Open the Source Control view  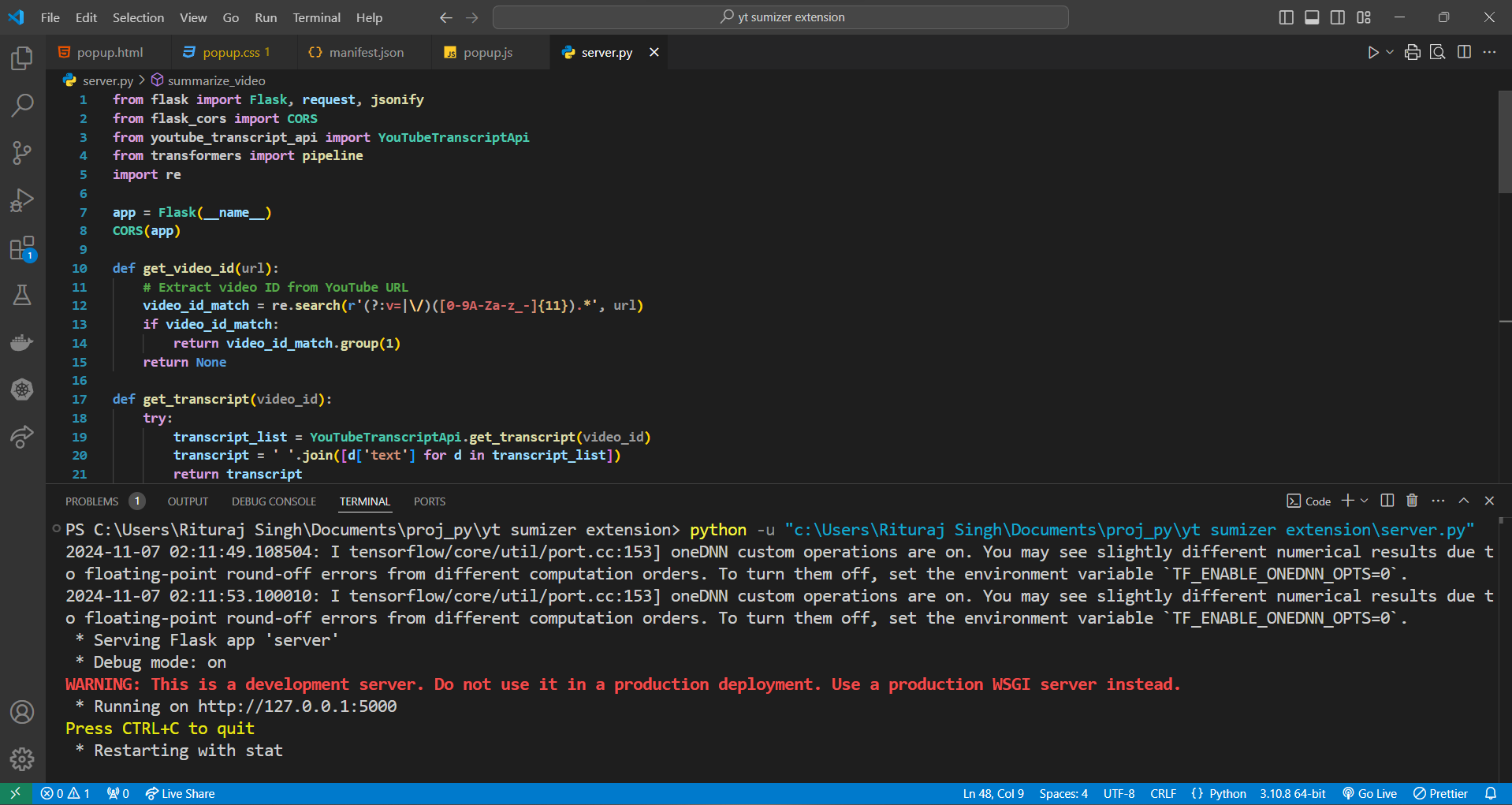22,153
